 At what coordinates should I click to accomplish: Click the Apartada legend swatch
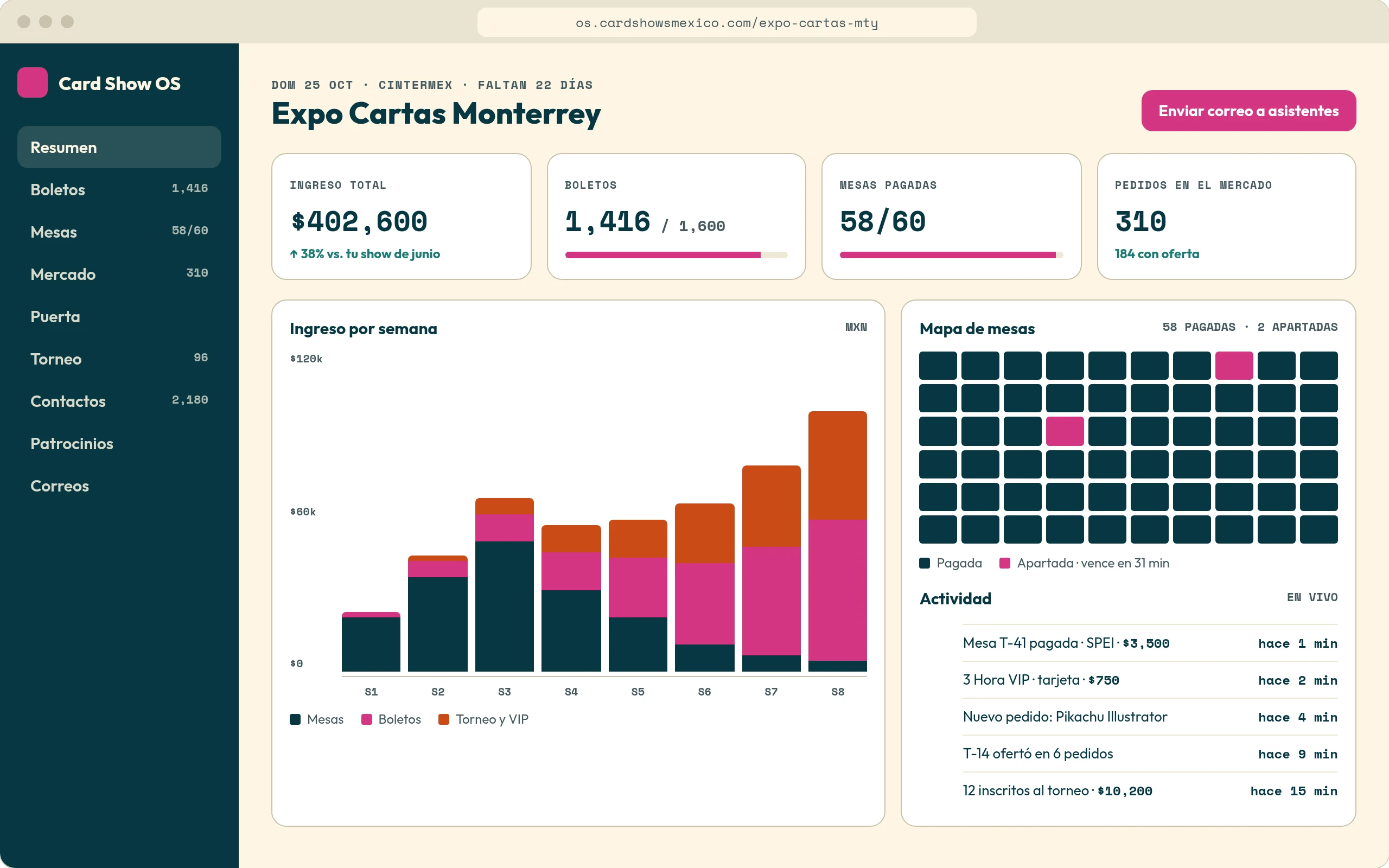[x=1005, y=563]
